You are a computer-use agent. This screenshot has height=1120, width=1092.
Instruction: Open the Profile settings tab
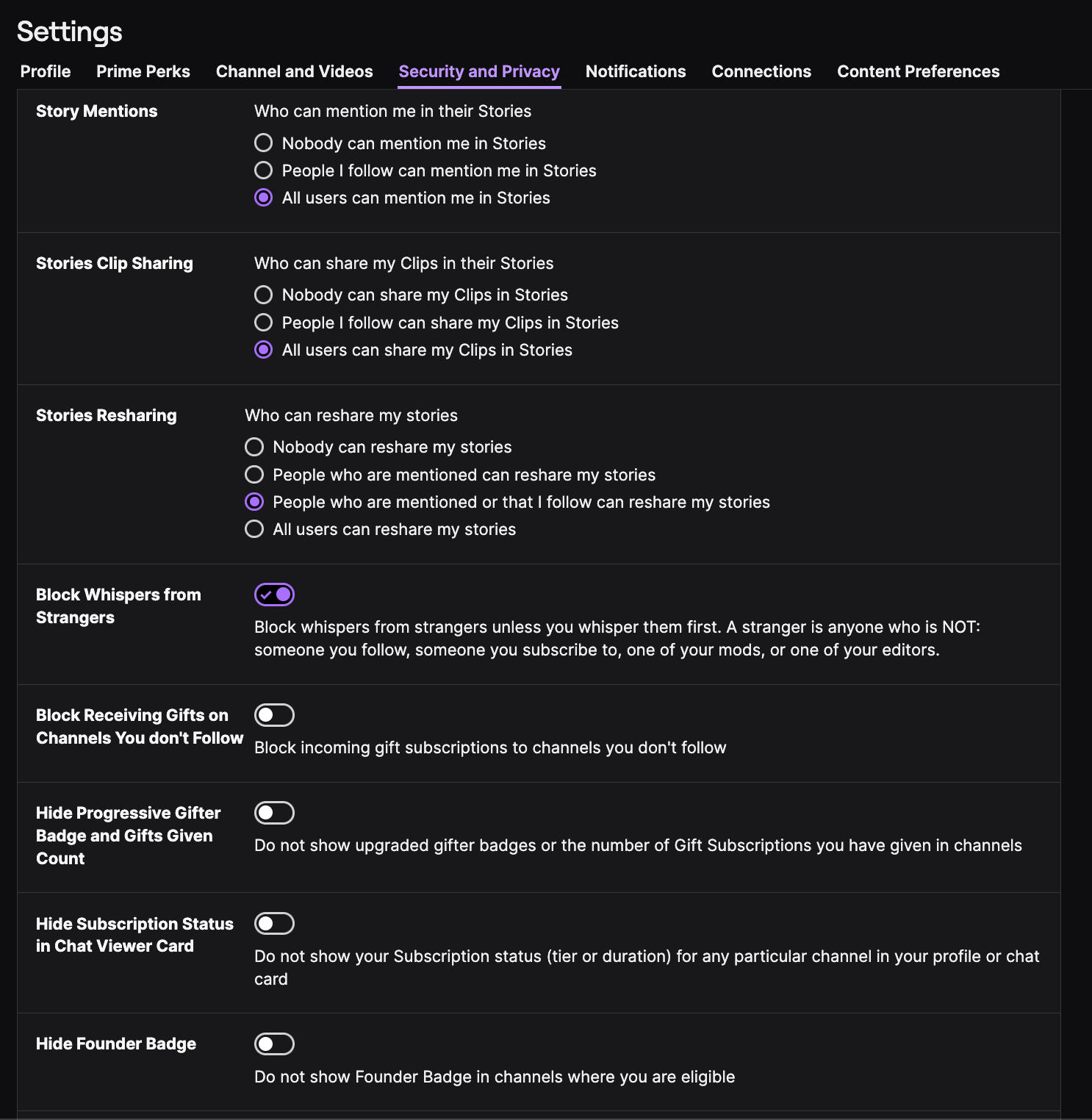tap(46, 71)
